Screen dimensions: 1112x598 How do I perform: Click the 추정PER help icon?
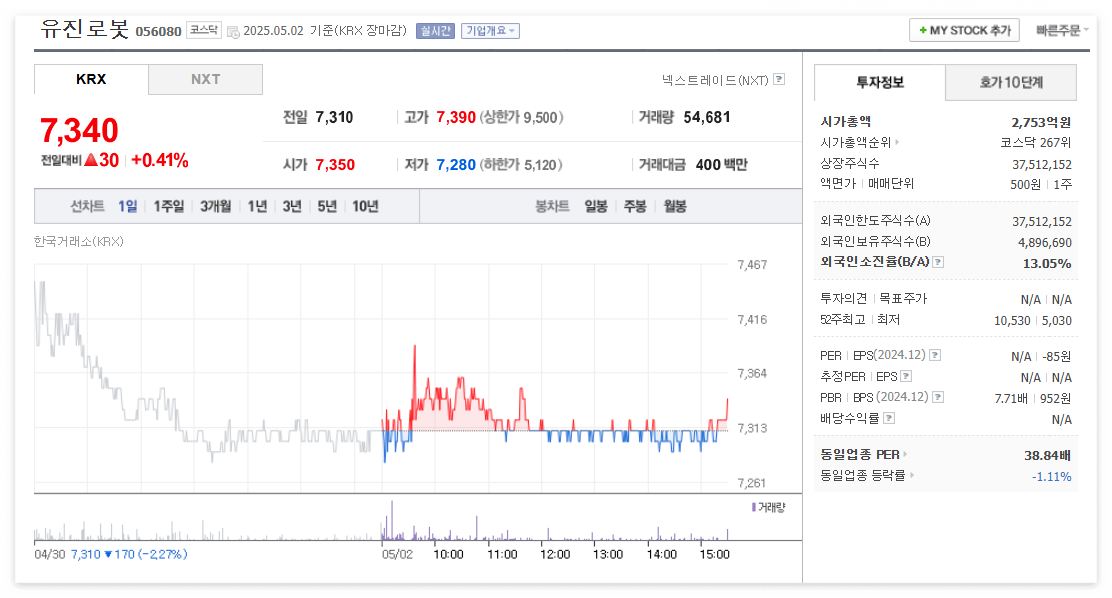pyautogui.click(x=905, y=378)
